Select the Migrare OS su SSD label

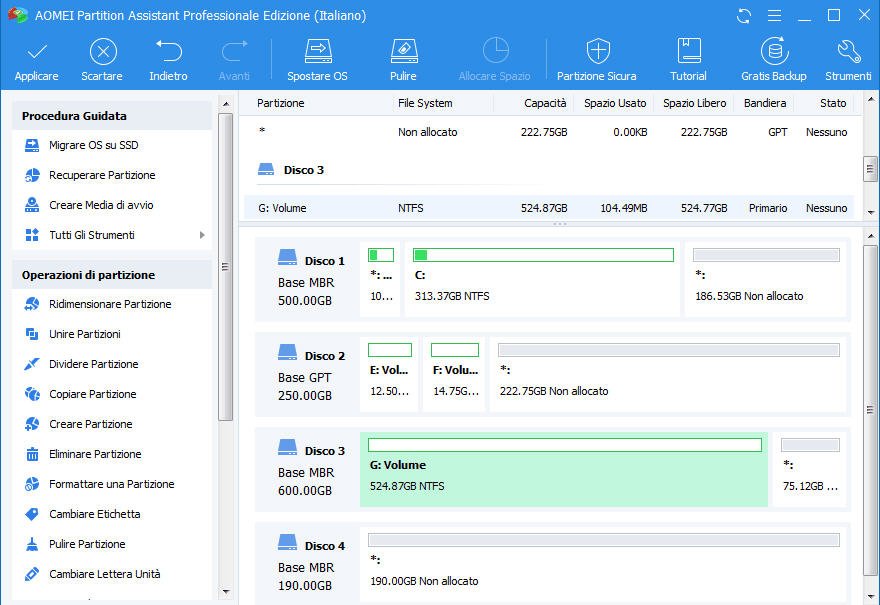[94, 145]
